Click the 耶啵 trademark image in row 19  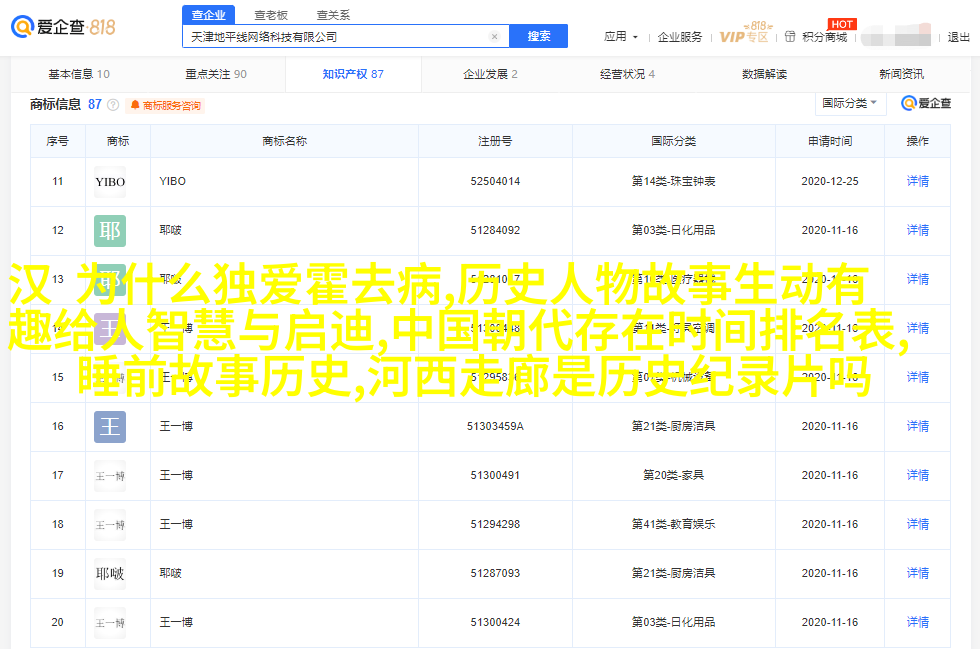110,573
